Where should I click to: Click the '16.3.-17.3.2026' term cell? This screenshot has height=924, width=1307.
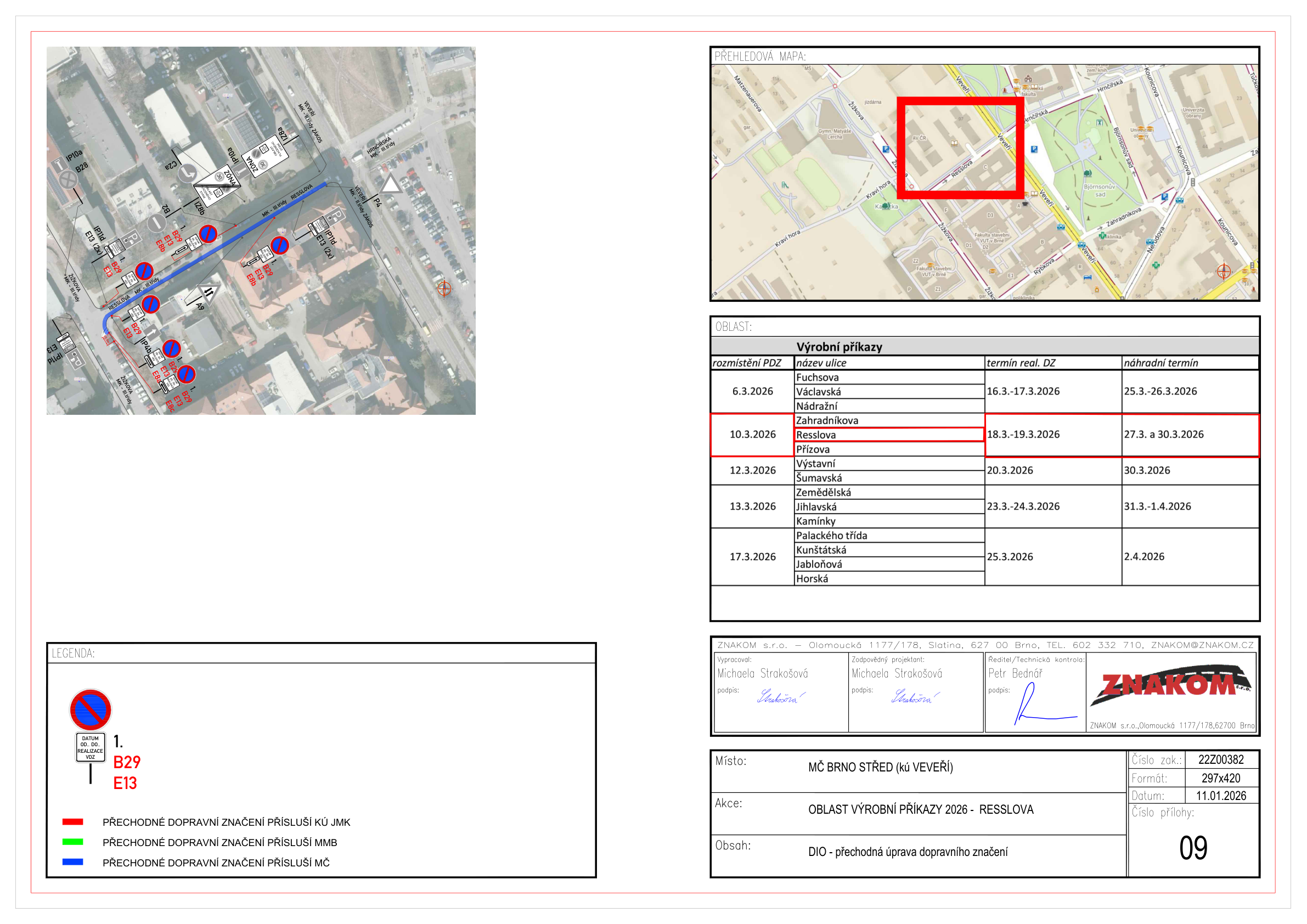[1053, 391]
